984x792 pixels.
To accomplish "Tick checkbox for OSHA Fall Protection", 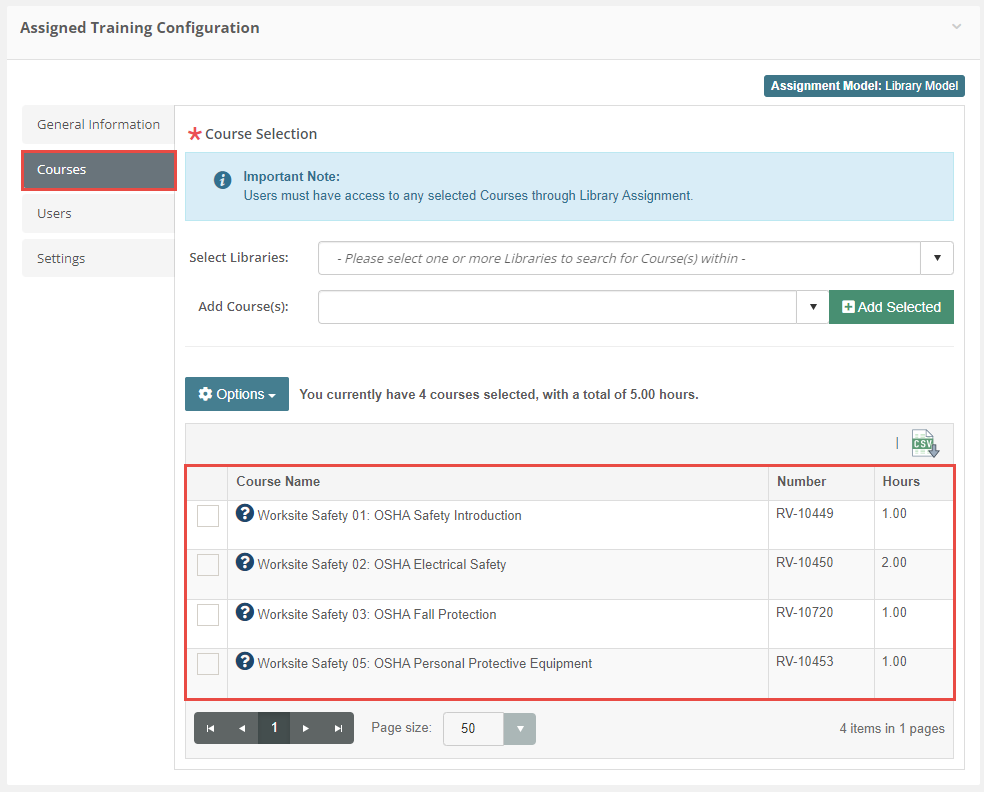I will click(x=208, y=614).
